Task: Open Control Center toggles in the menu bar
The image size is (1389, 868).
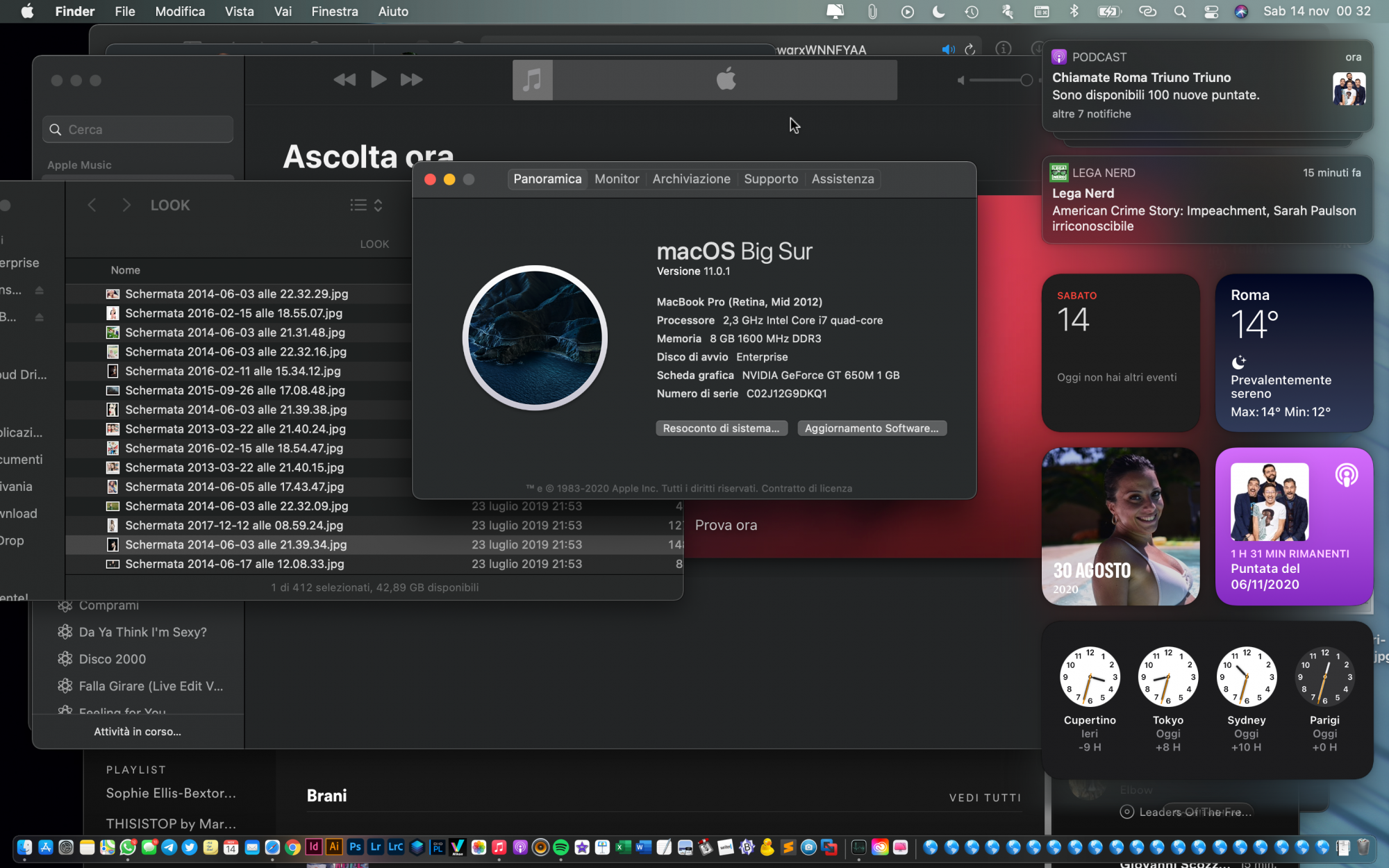Action: click(1211, 11)
